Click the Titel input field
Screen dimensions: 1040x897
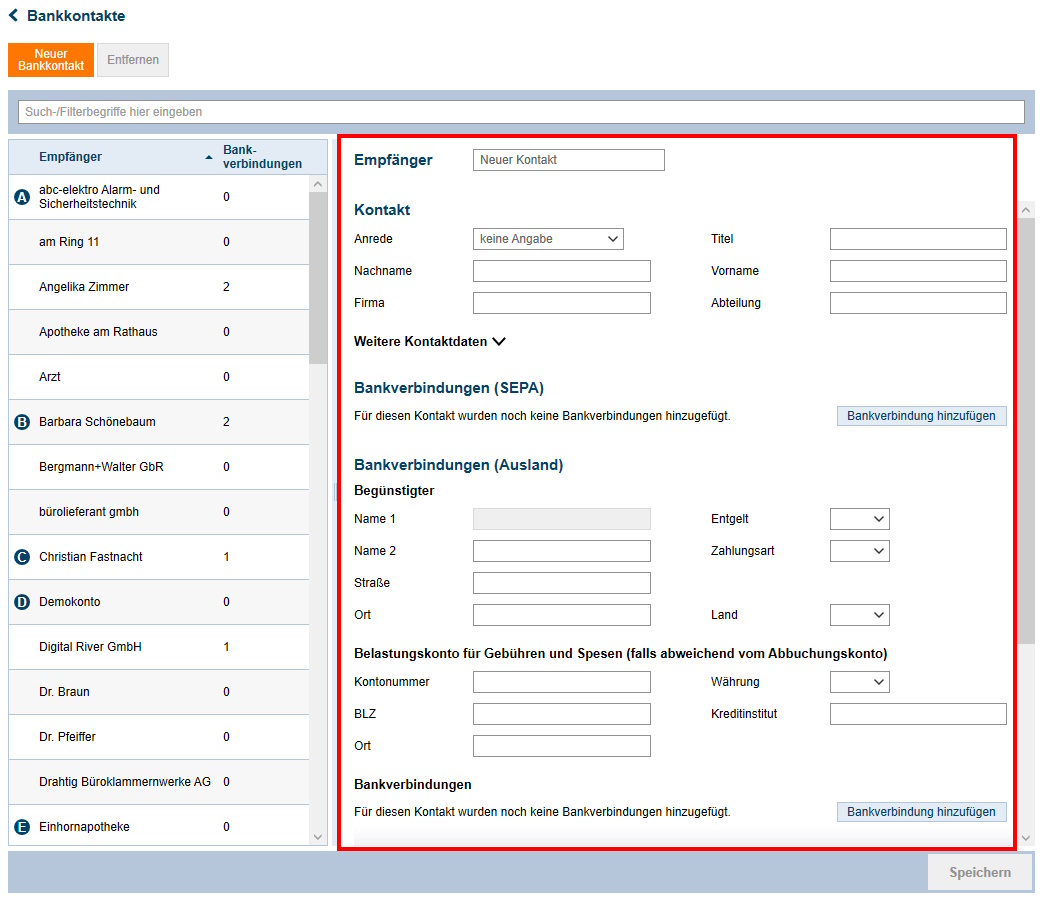tap(918, 239)
